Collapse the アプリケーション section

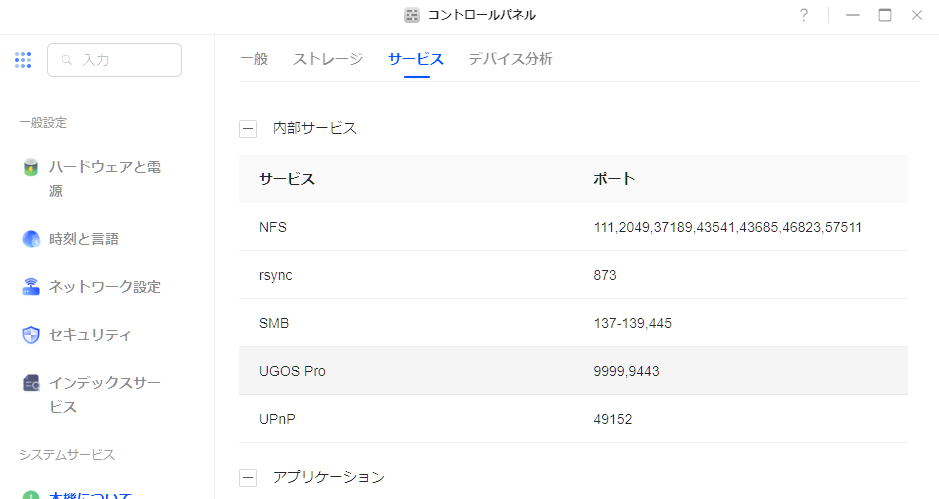coord(248,478)
